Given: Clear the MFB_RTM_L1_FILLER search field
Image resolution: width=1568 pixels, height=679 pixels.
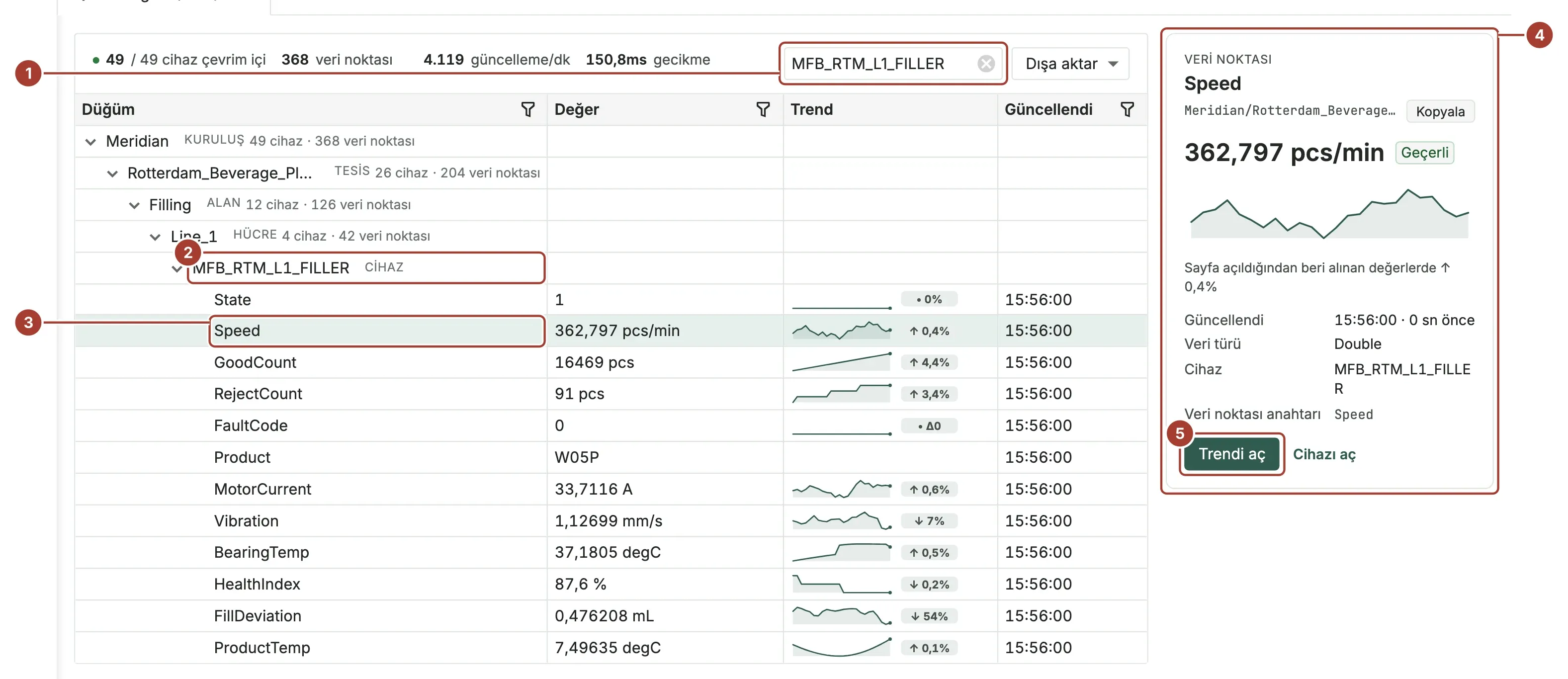Looking at the screenshot, I should pos(985,63).
